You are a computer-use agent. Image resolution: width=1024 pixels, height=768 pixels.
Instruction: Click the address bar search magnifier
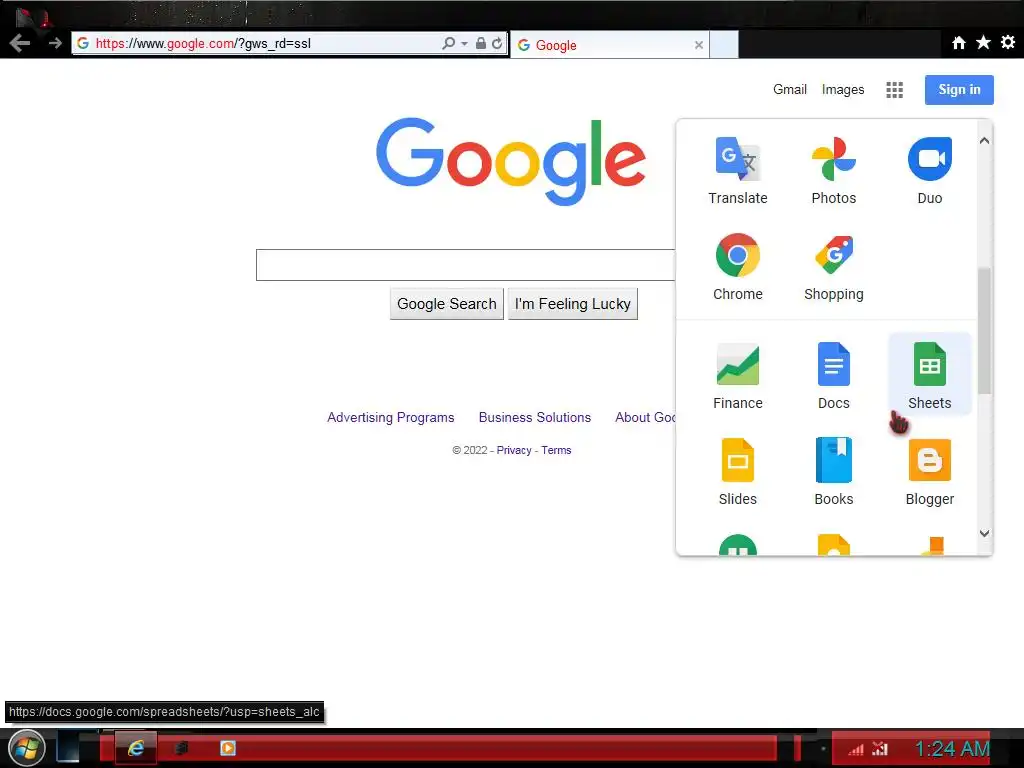448,43
